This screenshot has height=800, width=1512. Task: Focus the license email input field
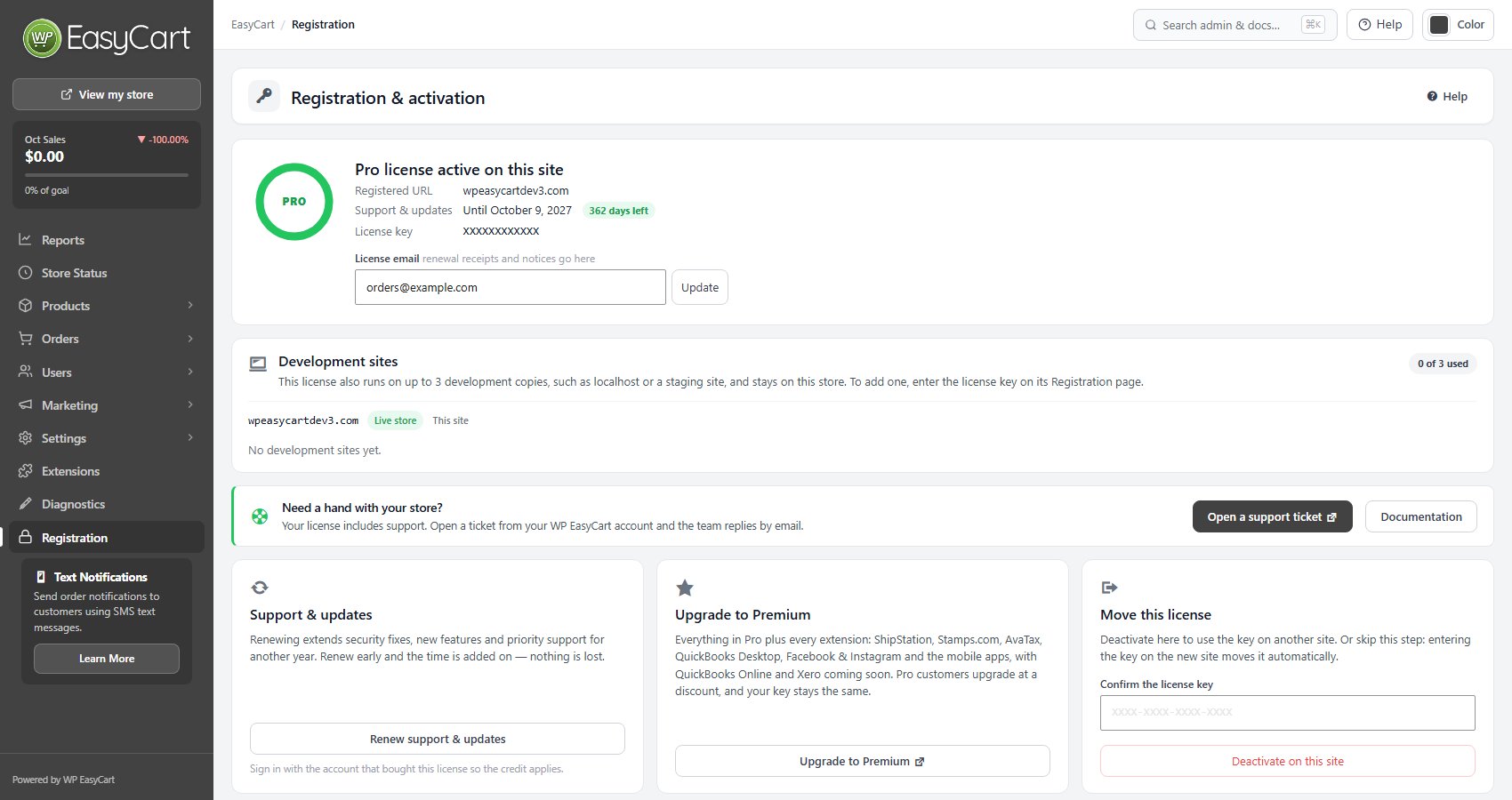pos(511,287)
